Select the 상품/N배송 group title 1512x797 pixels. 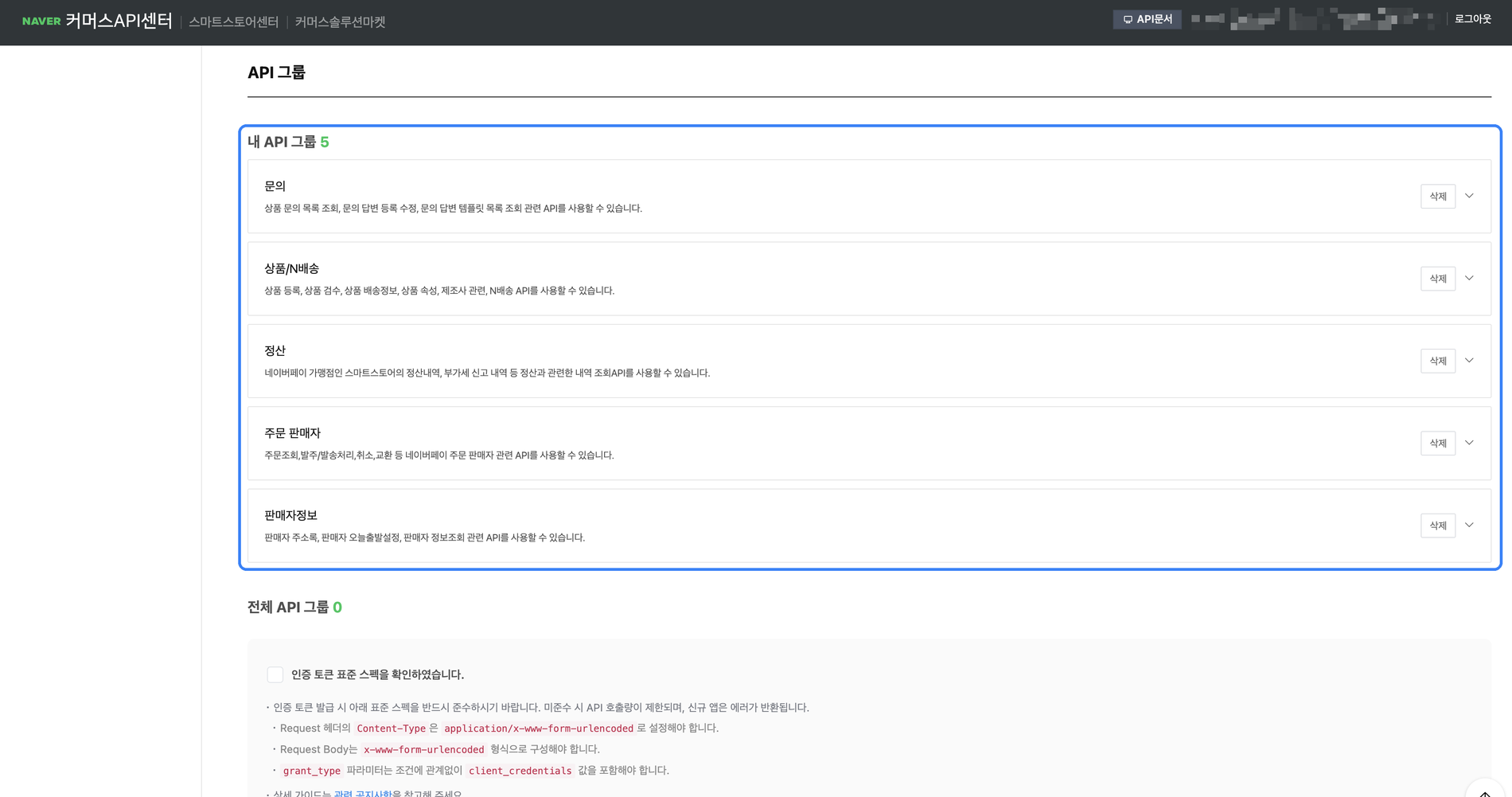tap(291, 269)
